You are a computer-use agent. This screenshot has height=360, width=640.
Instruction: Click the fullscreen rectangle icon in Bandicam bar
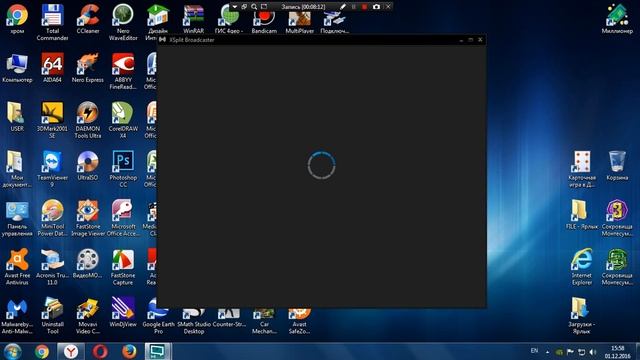(x=264, y=7)
